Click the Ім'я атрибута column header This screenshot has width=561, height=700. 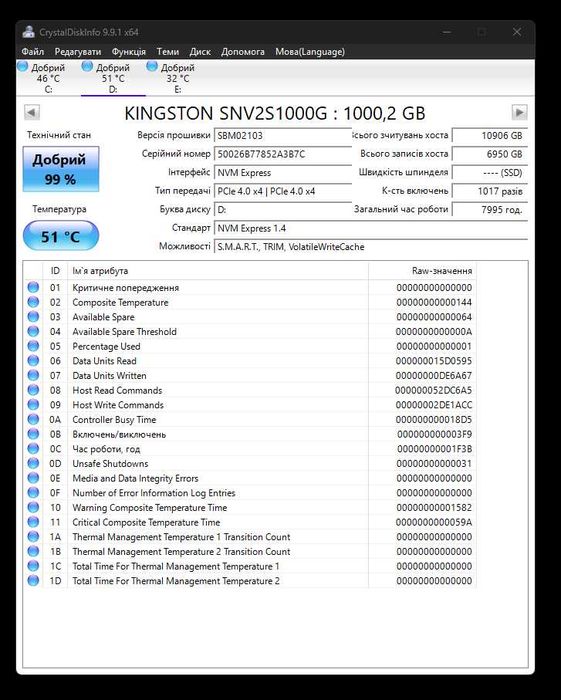(x=218, y=271)
